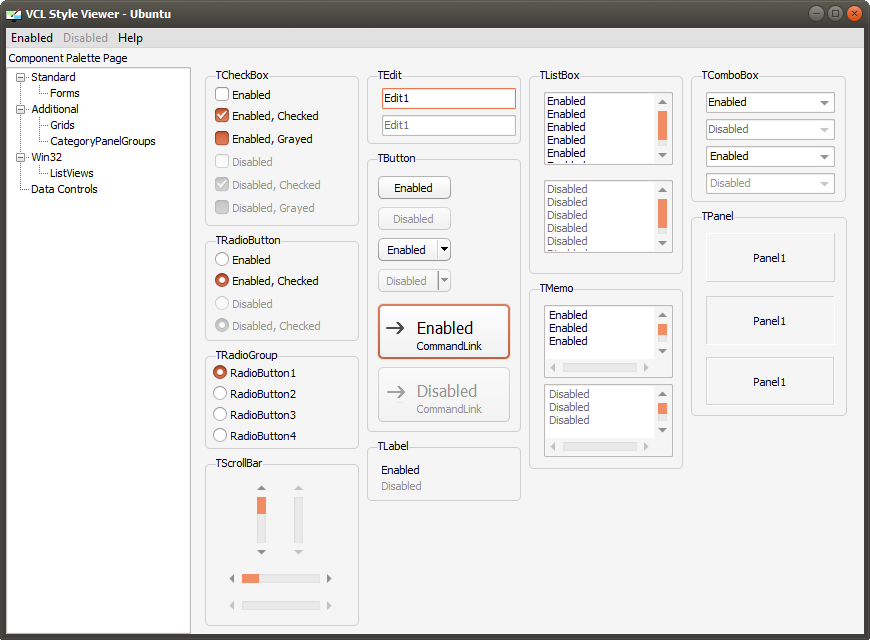Click the right arrow of the enabled horizontal TScrollBar

click(329, 578)
